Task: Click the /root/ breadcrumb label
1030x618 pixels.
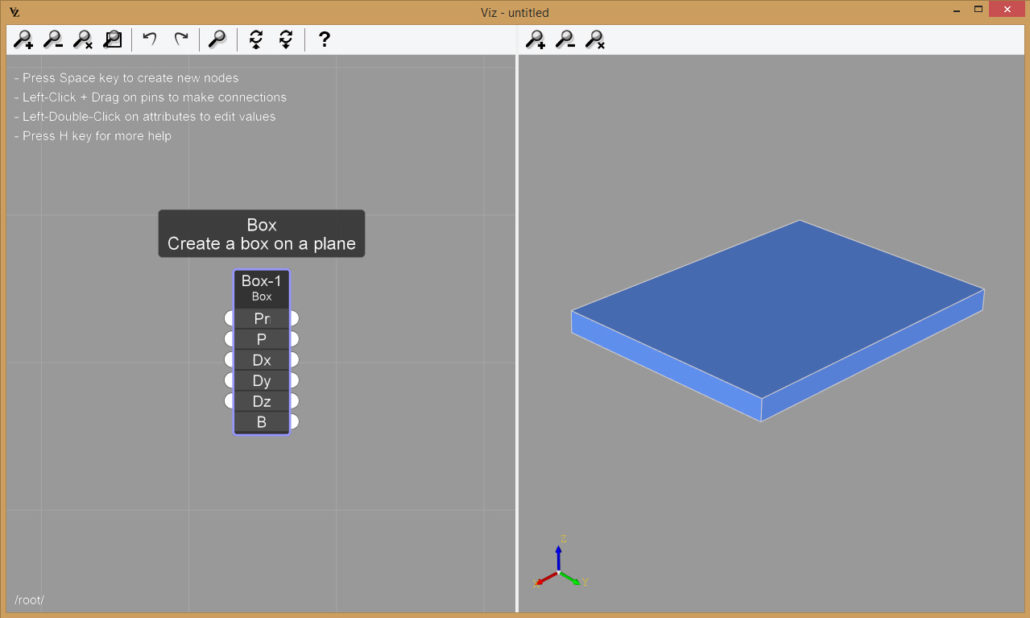Action: coord(29,600)
